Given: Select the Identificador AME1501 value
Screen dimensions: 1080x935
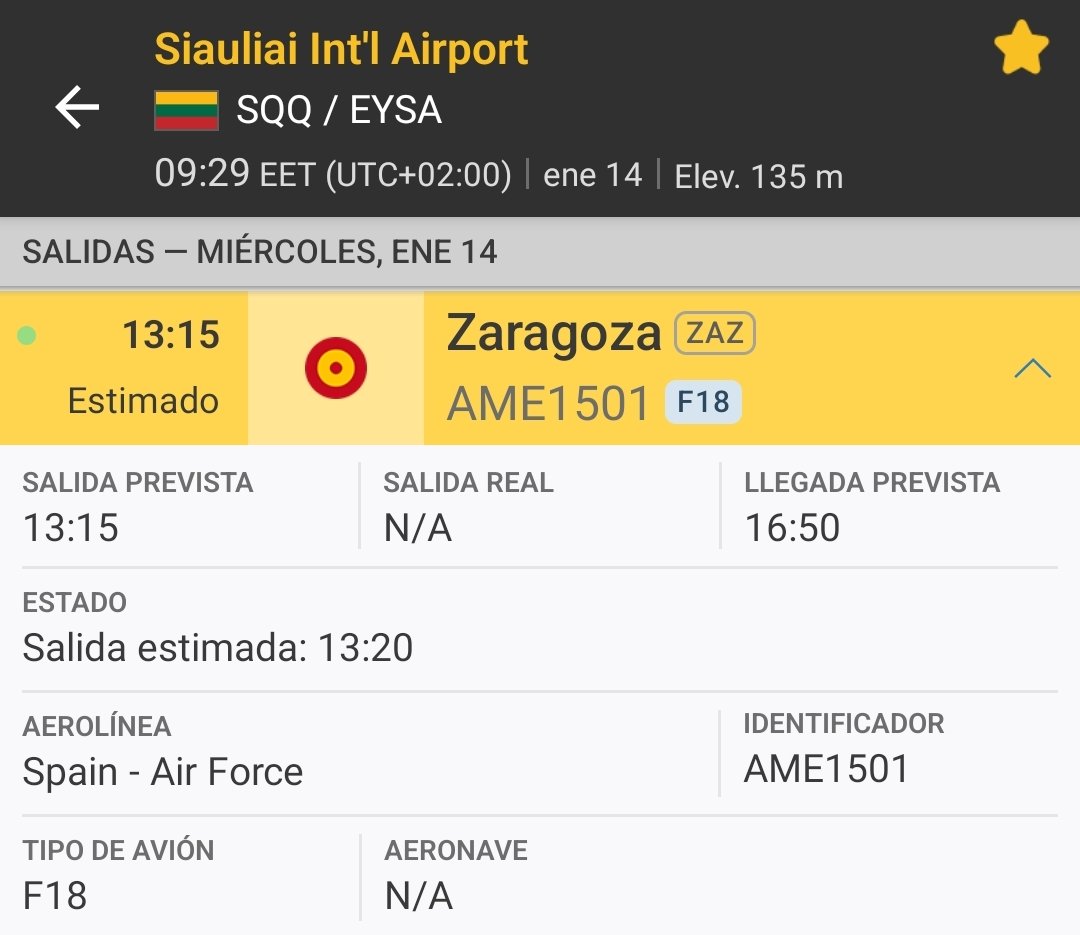Looking at the screenshot, I should click(x=826, y=768).
